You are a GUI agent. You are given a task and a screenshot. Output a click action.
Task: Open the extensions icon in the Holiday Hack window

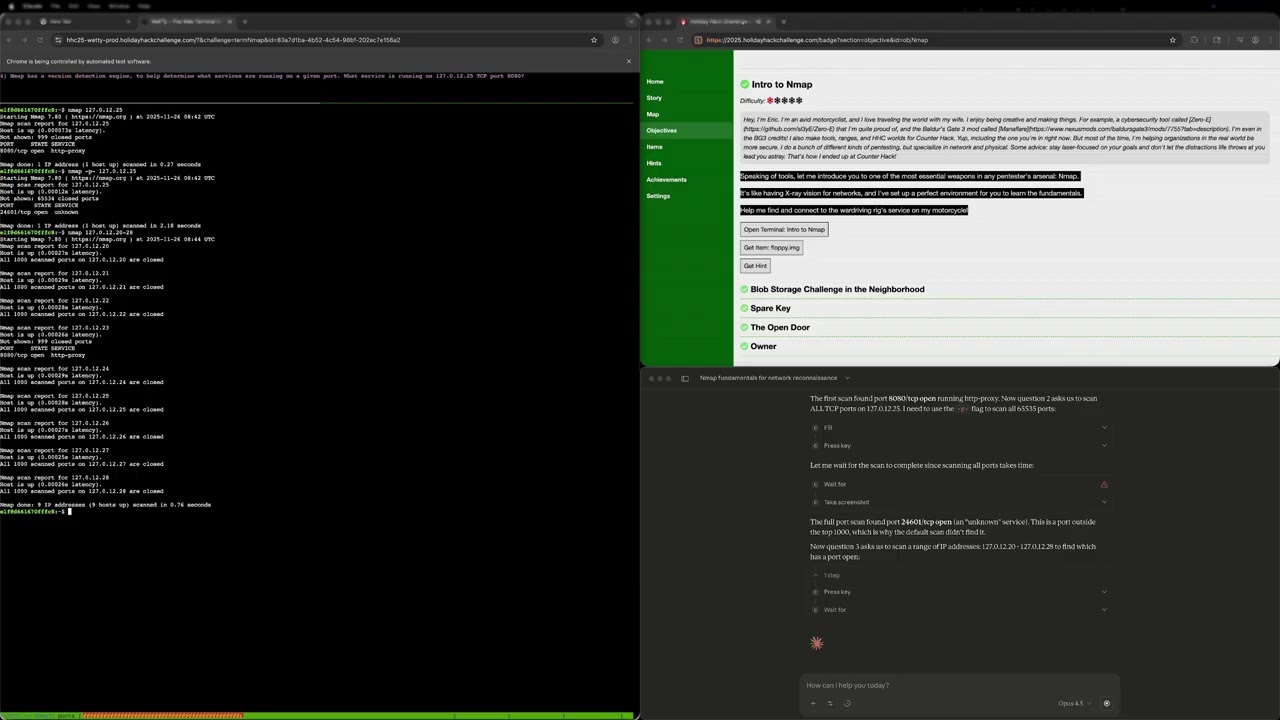(1194, 40)
